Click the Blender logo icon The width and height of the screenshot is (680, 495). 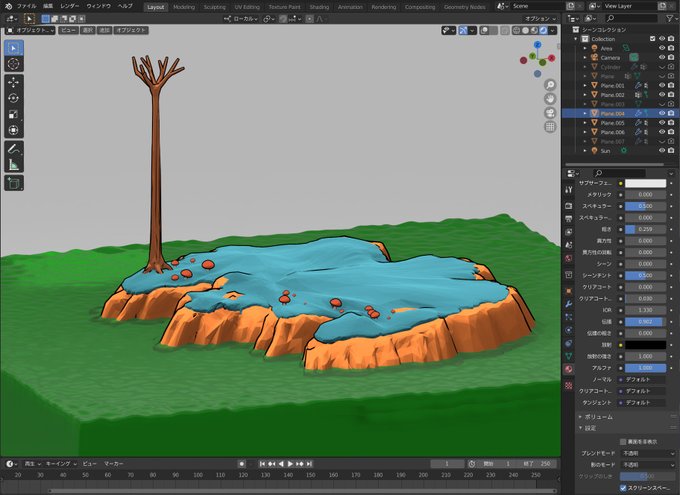tap(8, 7)
